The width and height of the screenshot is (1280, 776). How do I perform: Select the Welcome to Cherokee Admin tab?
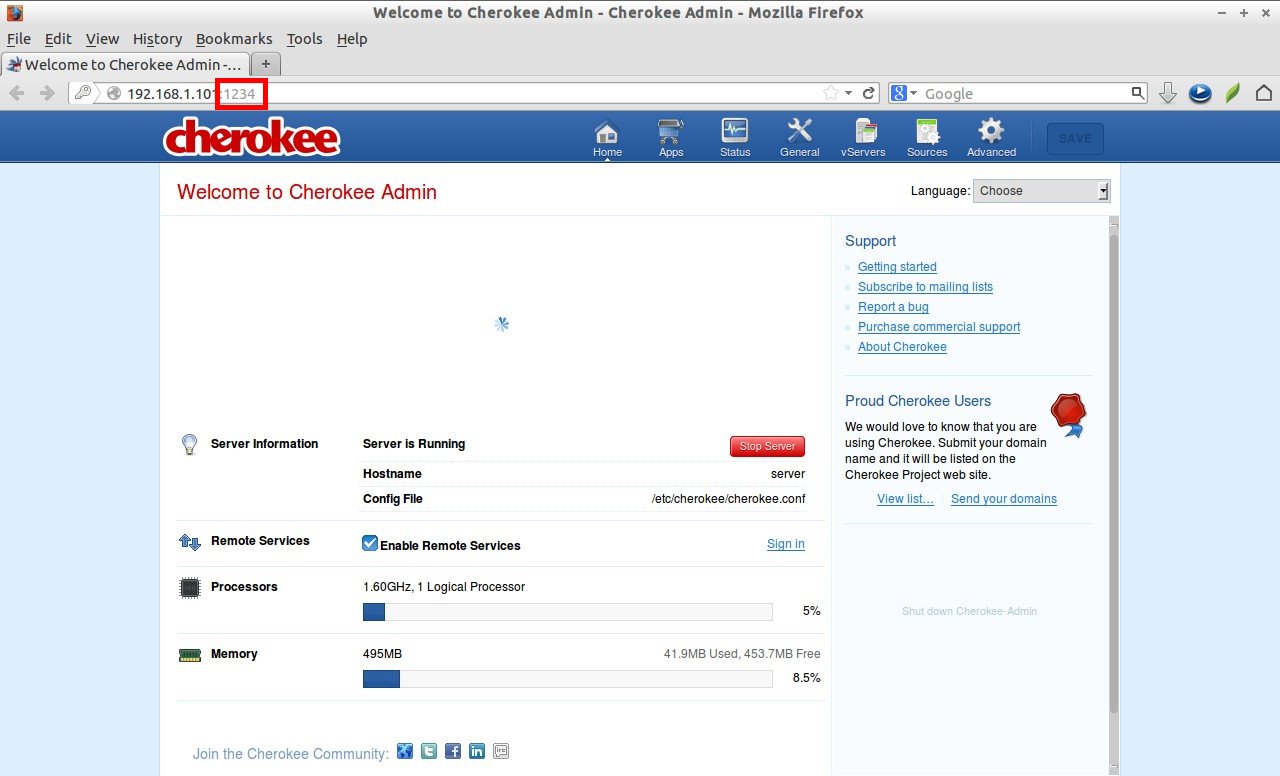[125, 64]
